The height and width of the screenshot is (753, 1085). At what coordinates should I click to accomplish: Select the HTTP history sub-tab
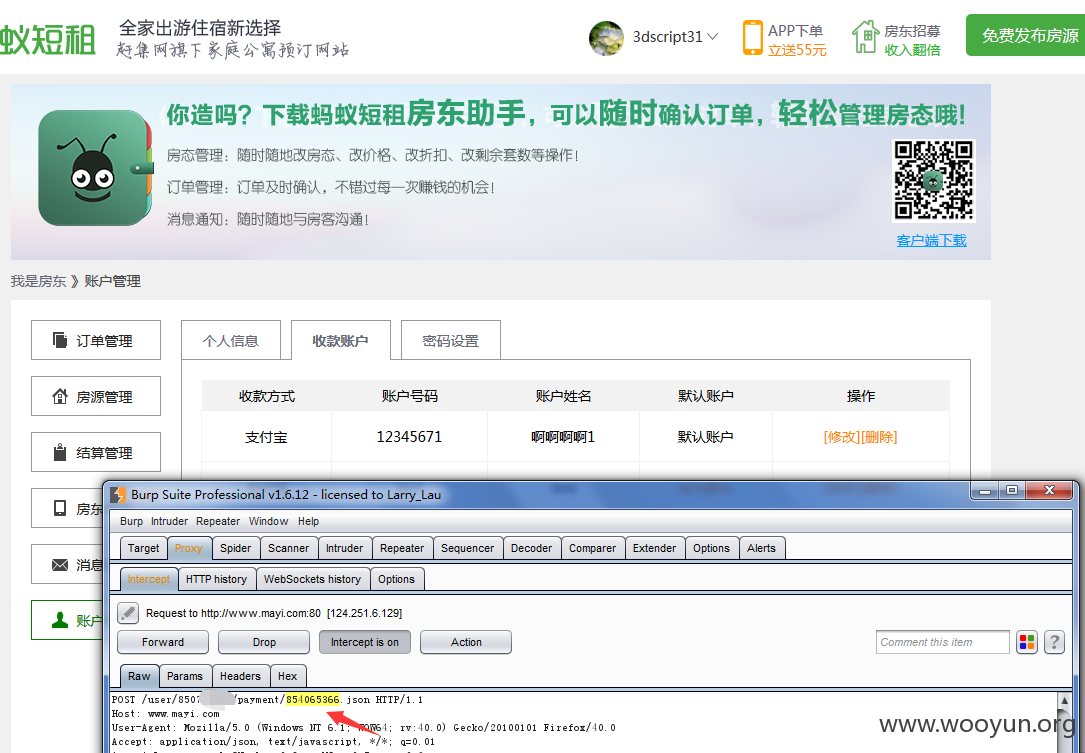[217, 579]
